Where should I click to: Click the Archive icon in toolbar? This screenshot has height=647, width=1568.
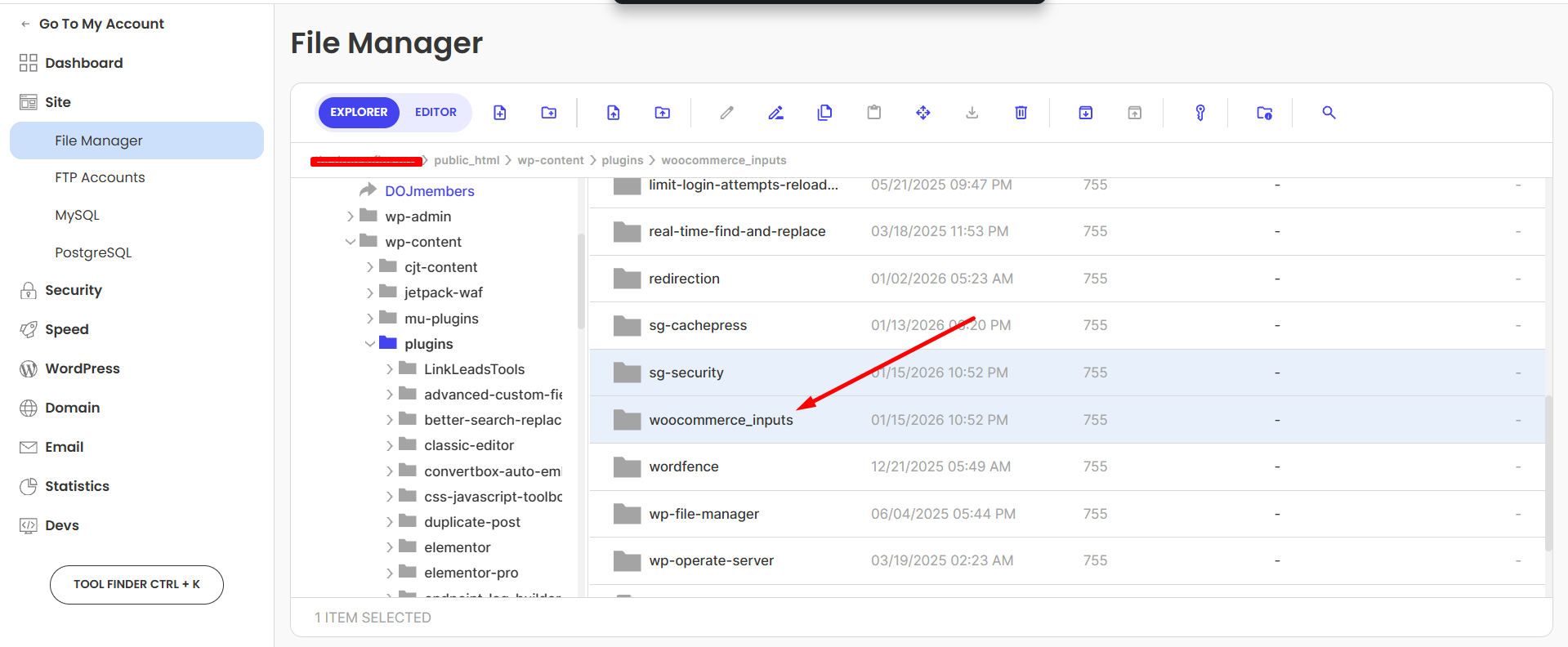click(1085, 113)
